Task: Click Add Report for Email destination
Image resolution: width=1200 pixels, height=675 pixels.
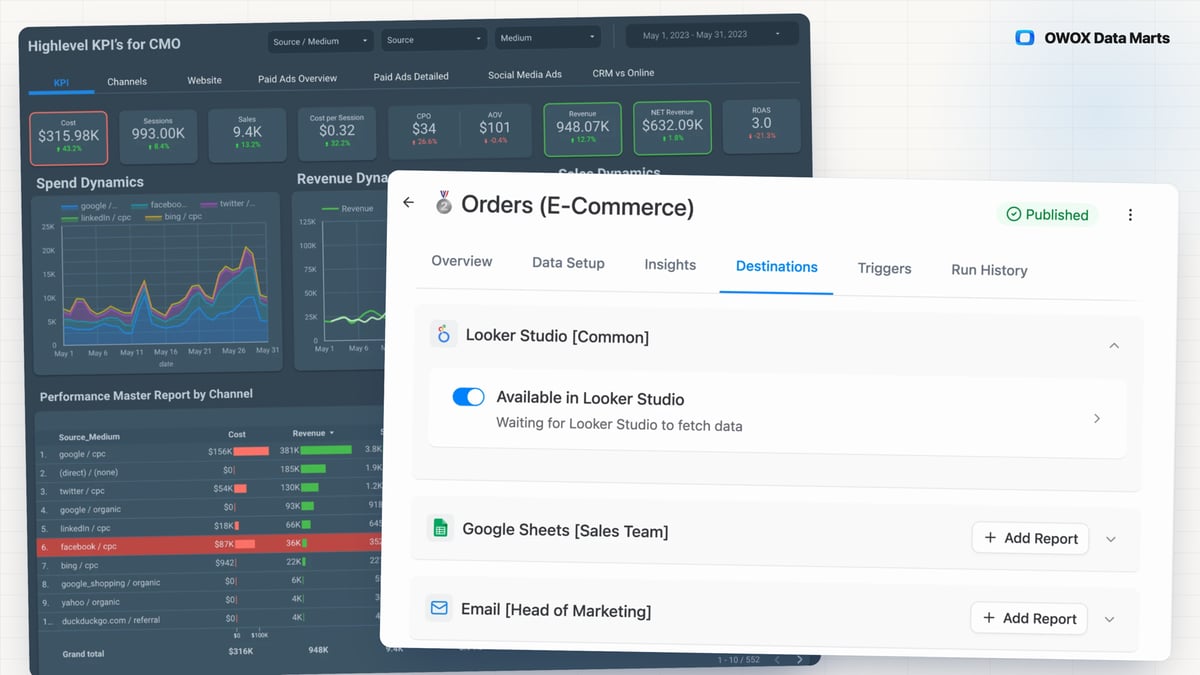Action: (x=1030, y=618)
